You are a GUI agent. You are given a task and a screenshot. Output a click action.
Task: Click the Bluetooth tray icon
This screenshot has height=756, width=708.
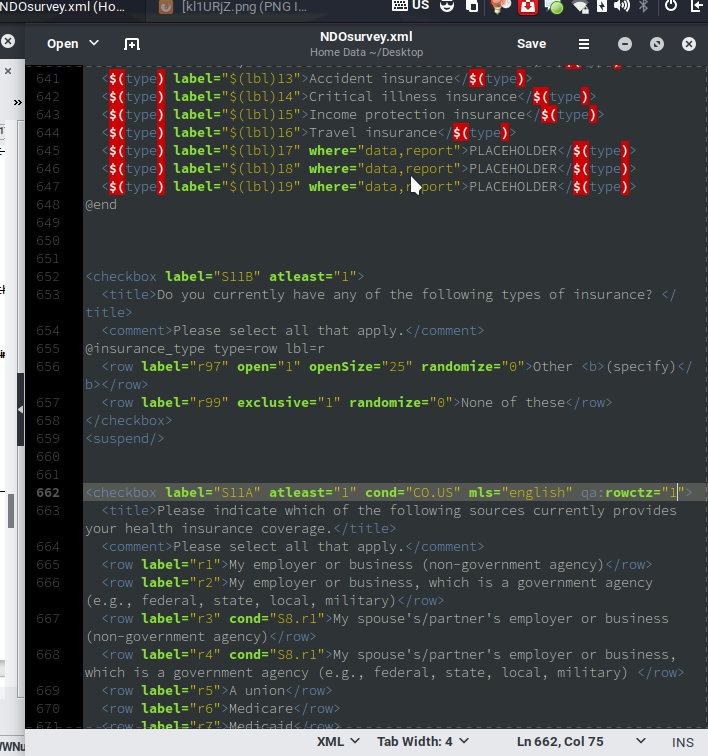(643, 6)
